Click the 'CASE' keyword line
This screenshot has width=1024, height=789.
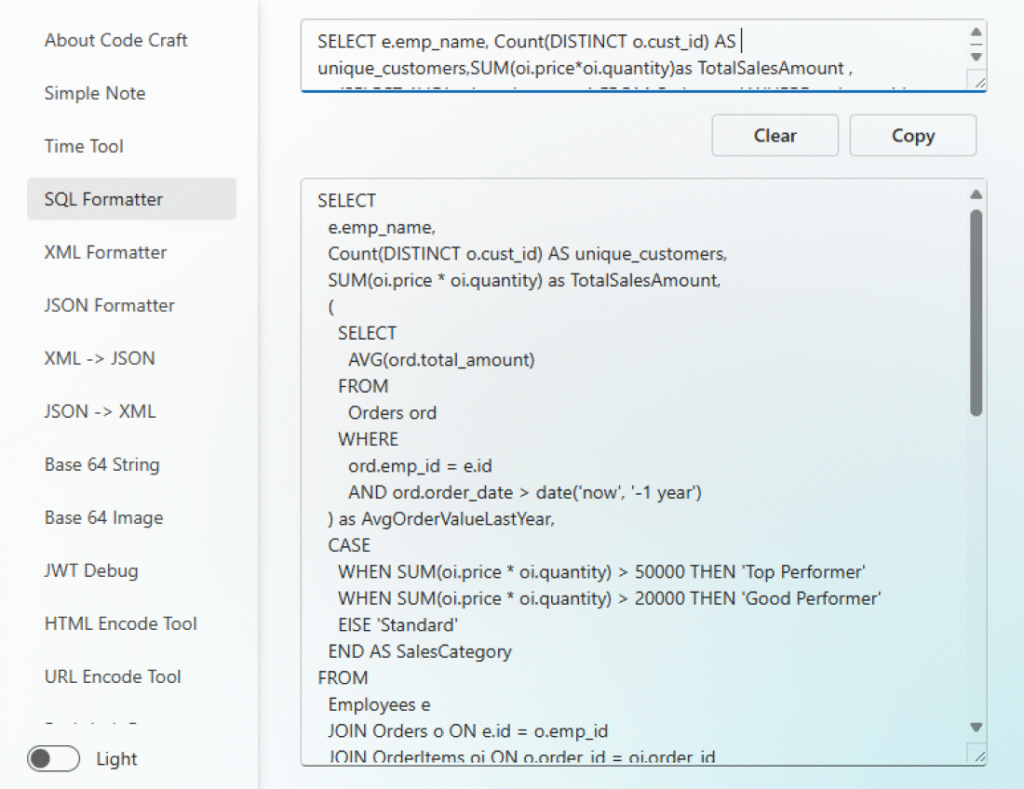click(349, 545)
